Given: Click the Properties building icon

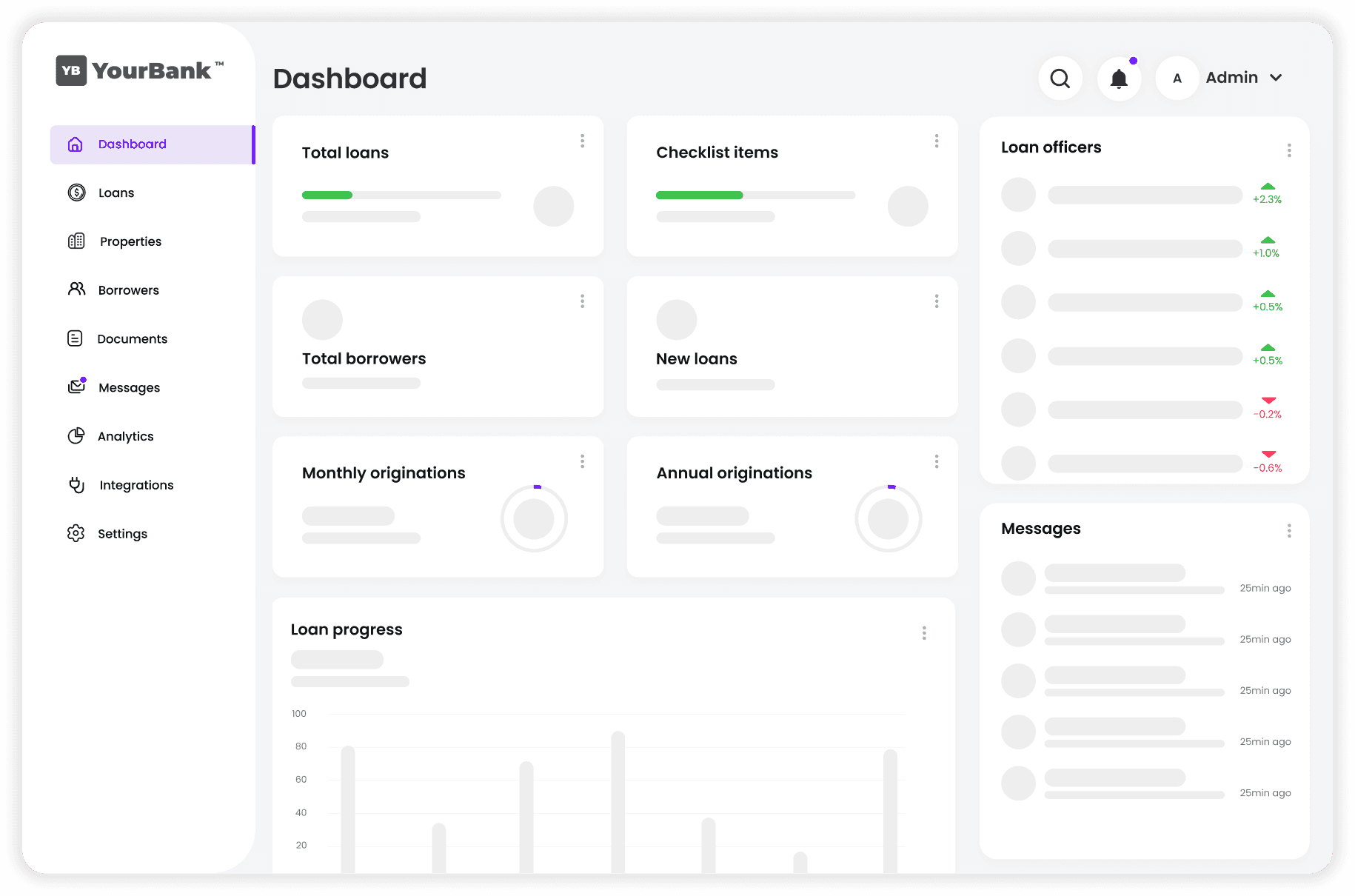Looking at the screenshot, I should tap(76, 241).
